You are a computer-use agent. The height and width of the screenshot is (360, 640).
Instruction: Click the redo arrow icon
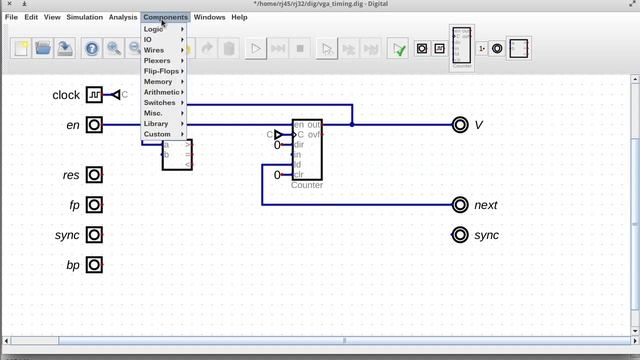(x=207, y=49)
